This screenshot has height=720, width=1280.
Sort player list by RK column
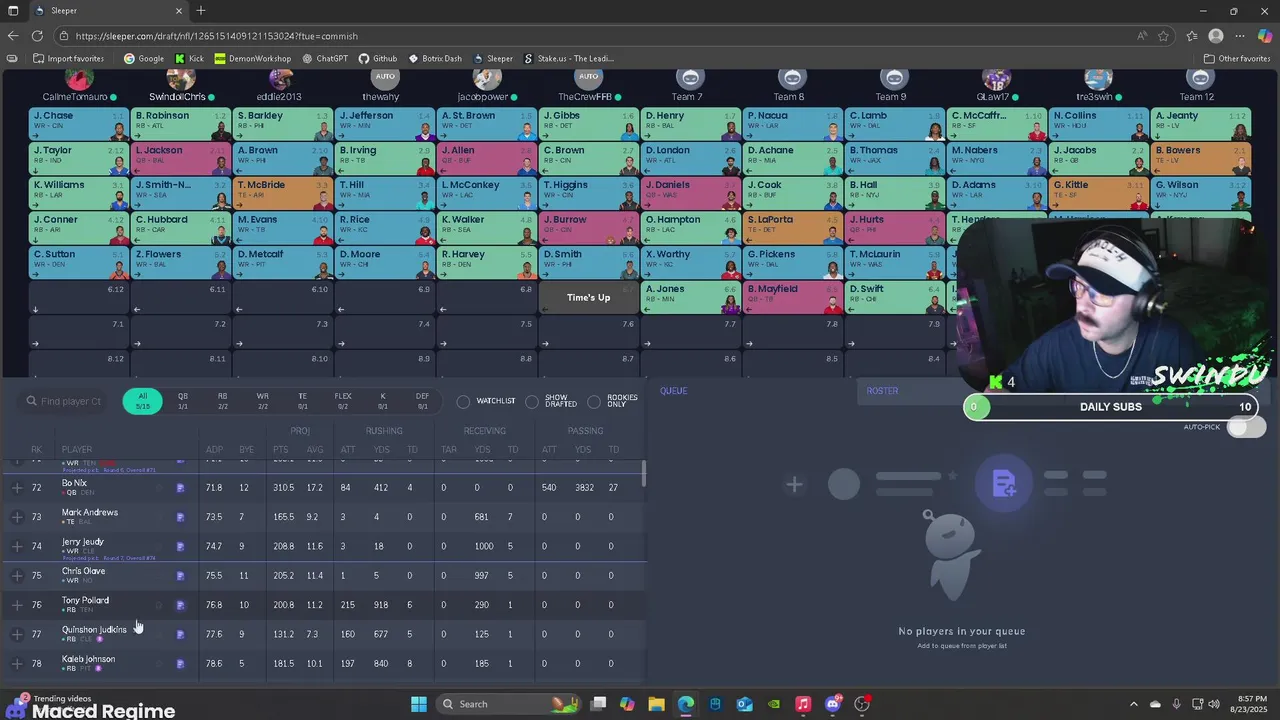click(x=36, y=450)
